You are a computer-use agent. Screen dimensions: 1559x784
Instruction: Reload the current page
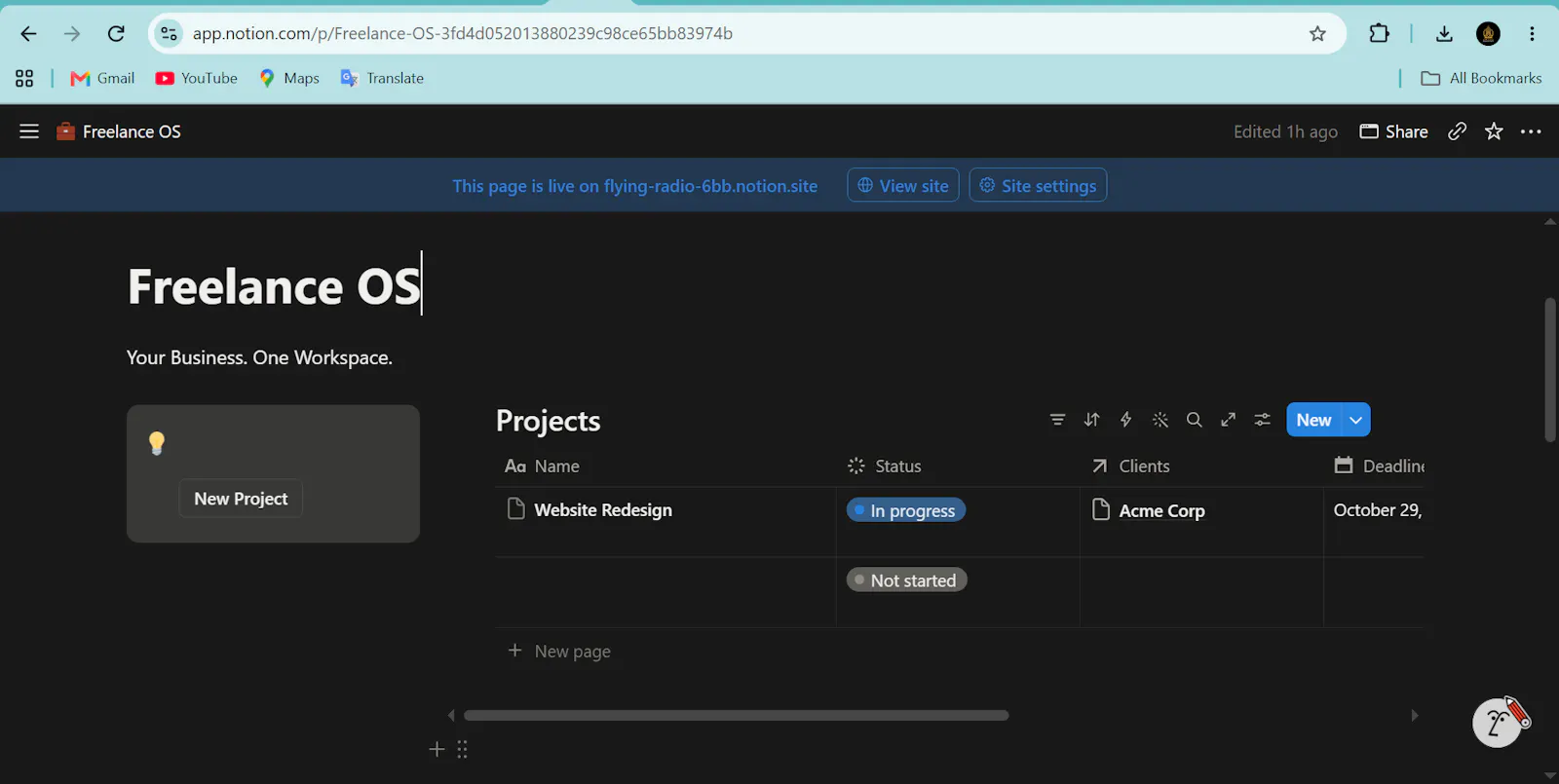coord(116,34)
